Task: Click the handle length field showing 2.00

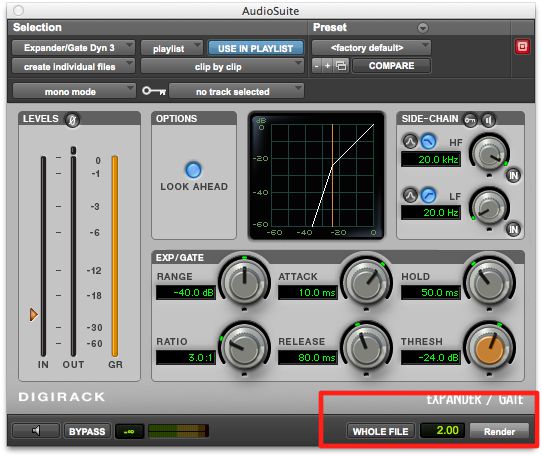Action: tap(442, 430)
